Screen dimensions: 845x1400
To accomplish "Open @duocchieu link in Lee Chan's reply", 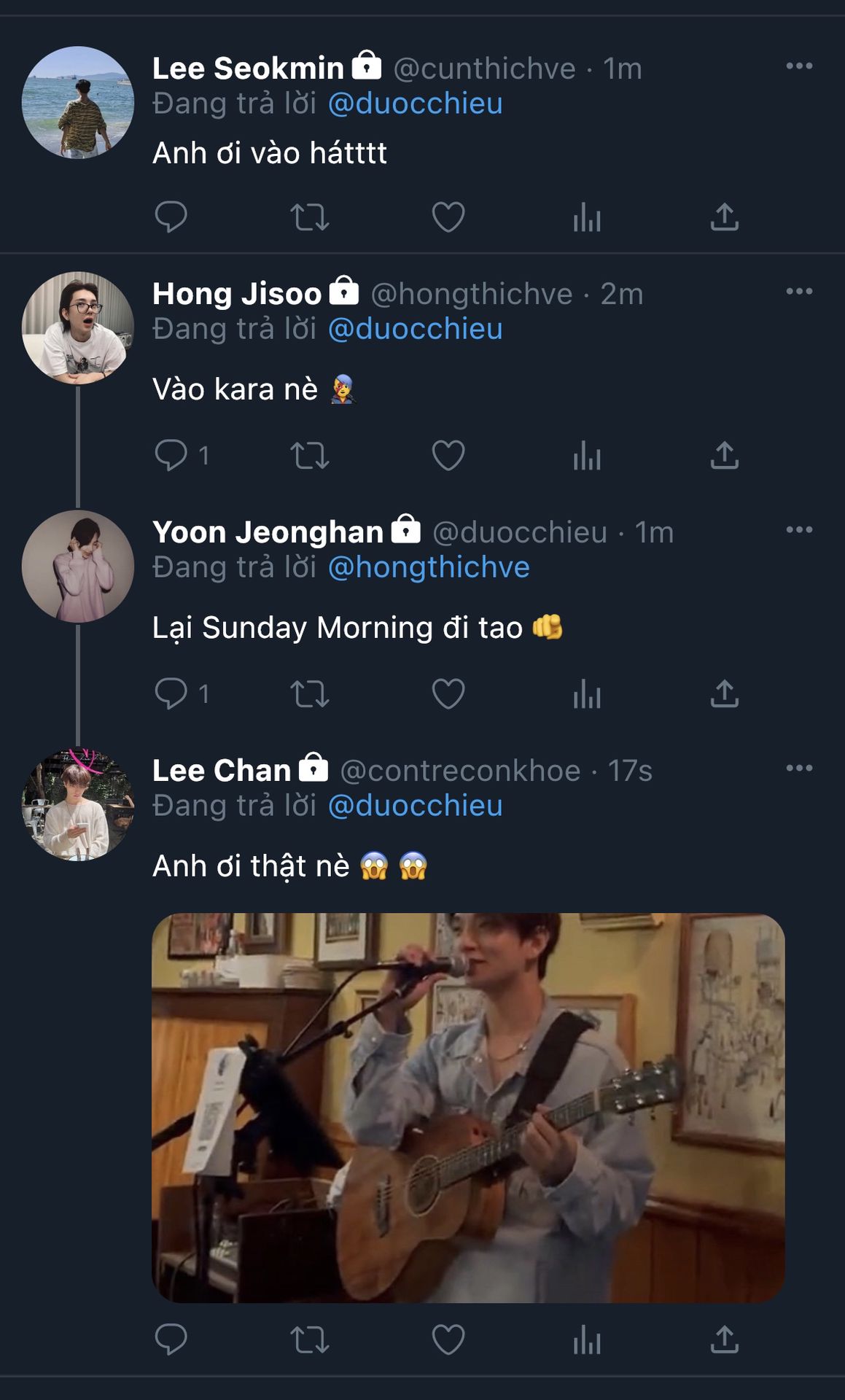I will (415, 806).
